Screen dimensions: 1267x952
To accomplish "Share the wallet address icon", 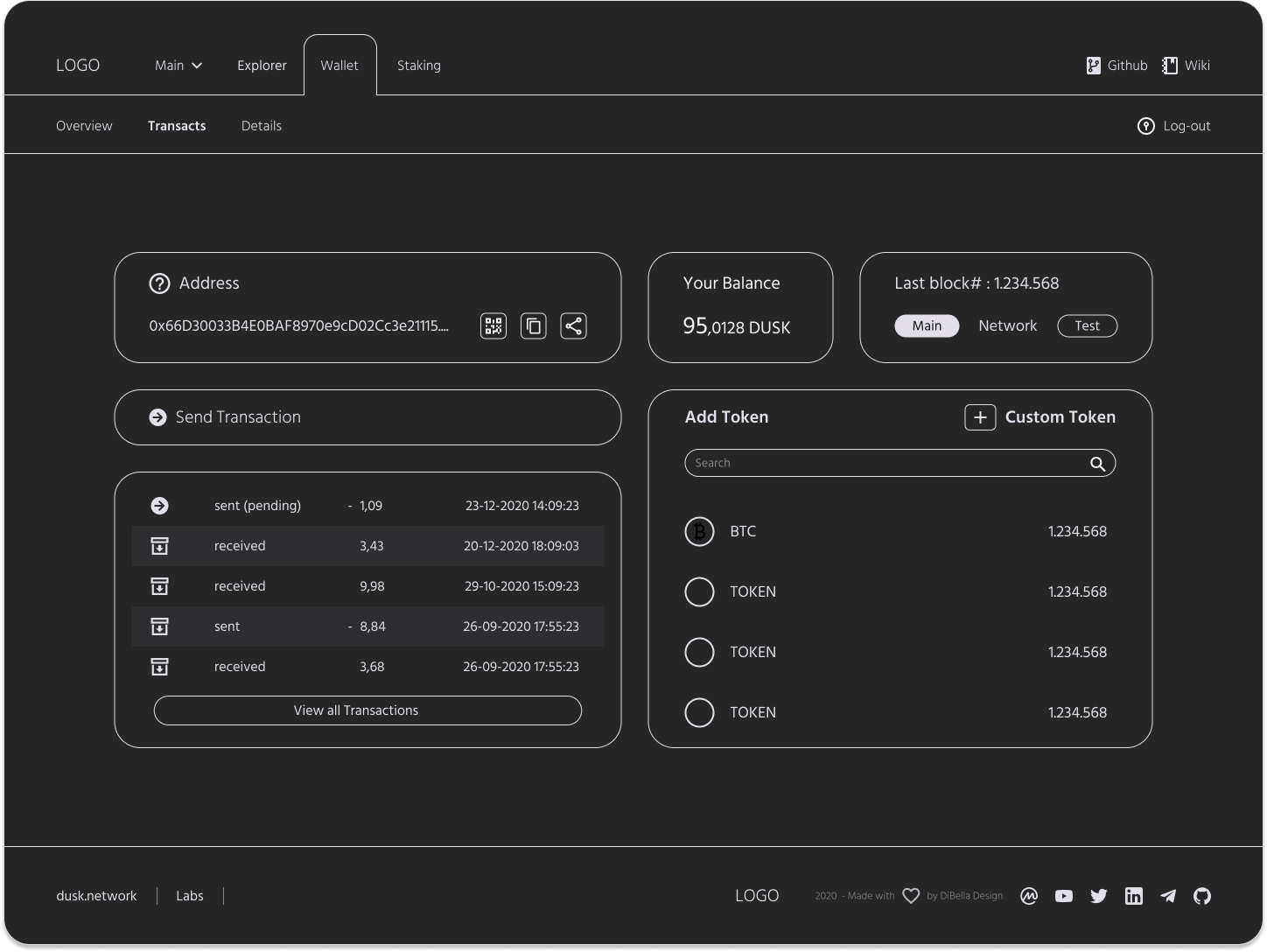I will (x=573, y=326).
